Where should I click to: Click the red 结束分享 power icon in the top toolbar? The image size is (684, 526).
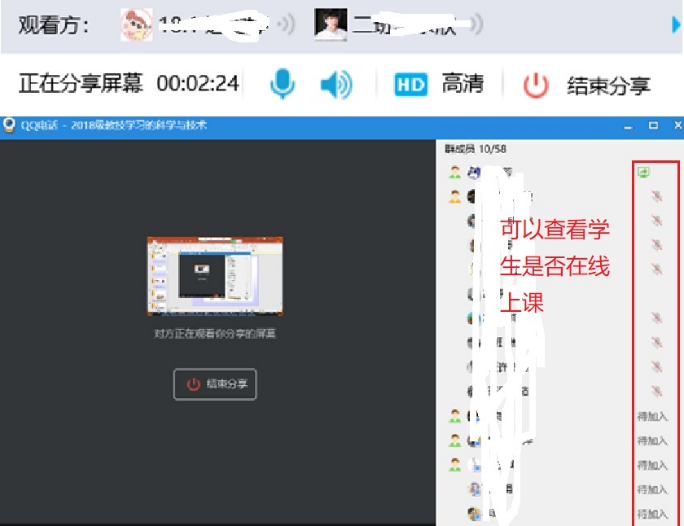point(536,85)
